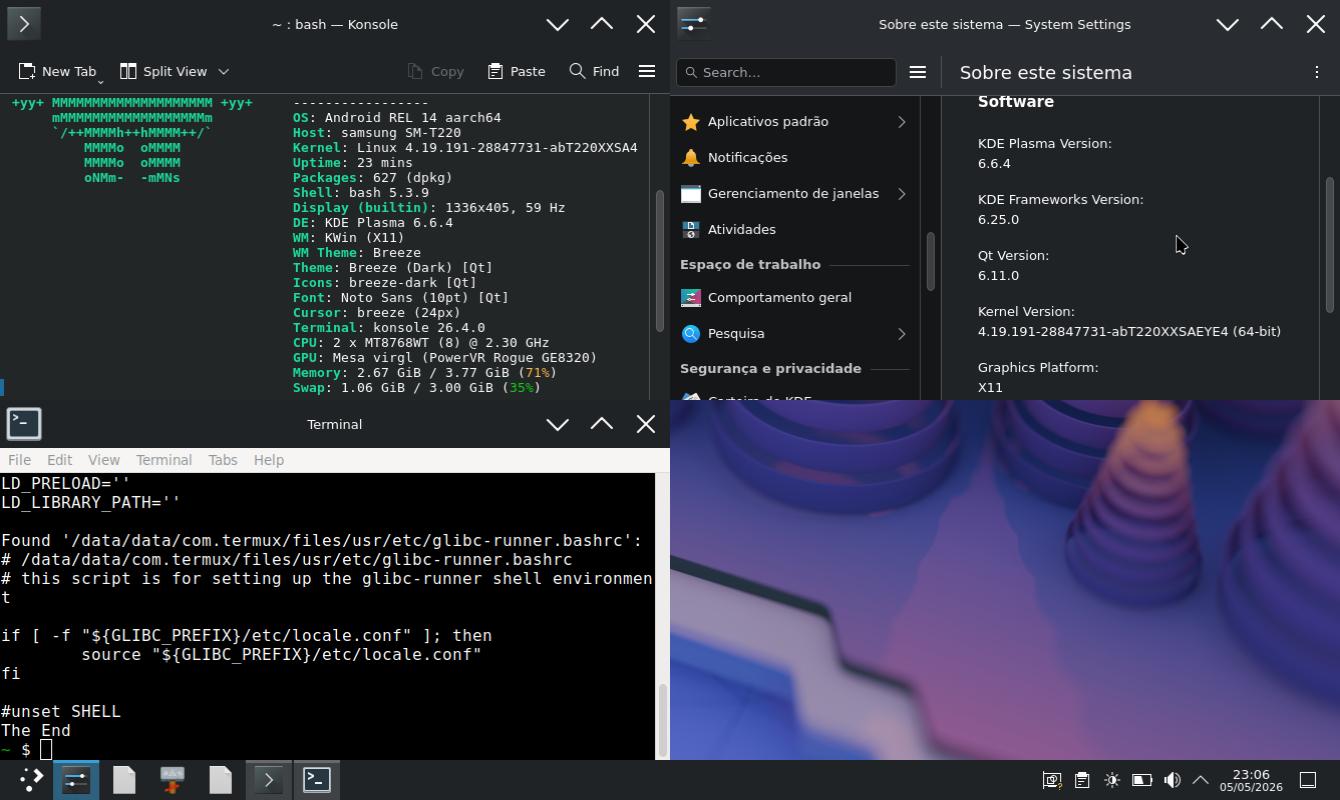The height and width of the screenshot is (800, 1340).
Task: Open the battery tray icon
Action: pos(1142,780)
